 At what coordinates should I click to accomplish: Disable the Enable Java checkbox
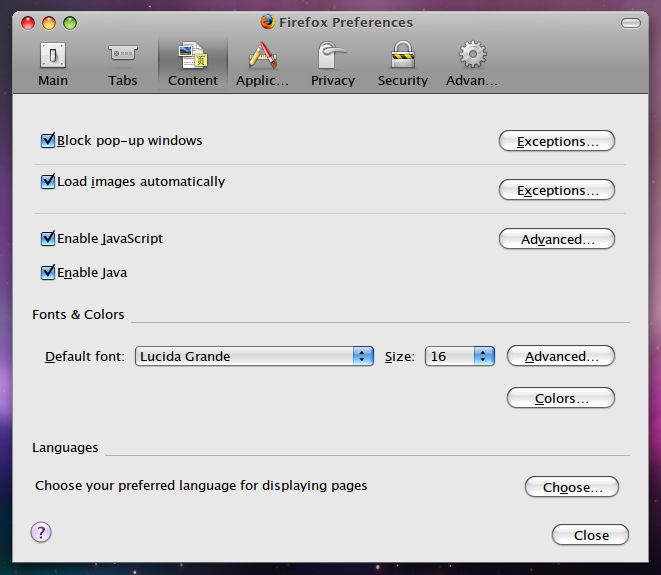coord(48,272)
